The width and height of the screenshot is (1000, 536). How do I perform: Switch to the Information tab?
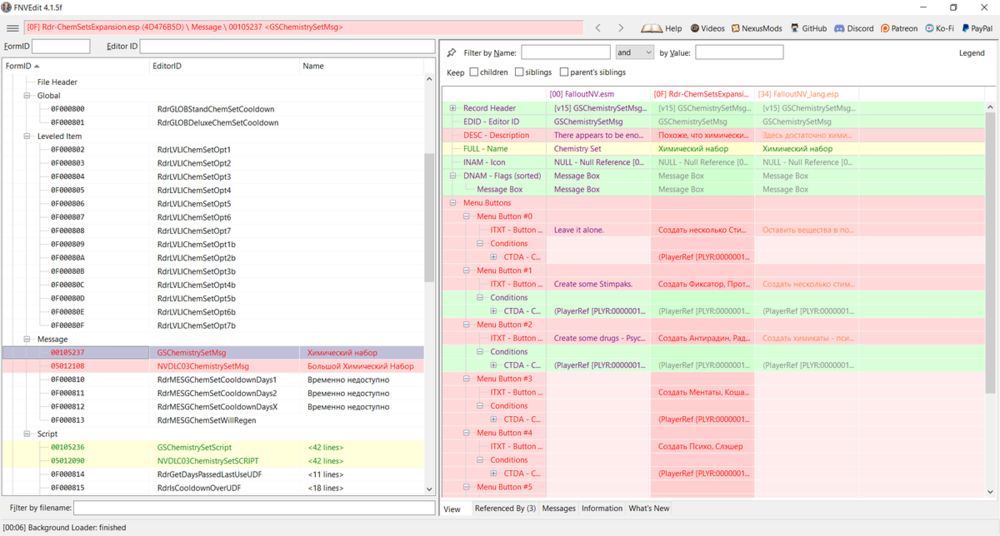(601, 509)
